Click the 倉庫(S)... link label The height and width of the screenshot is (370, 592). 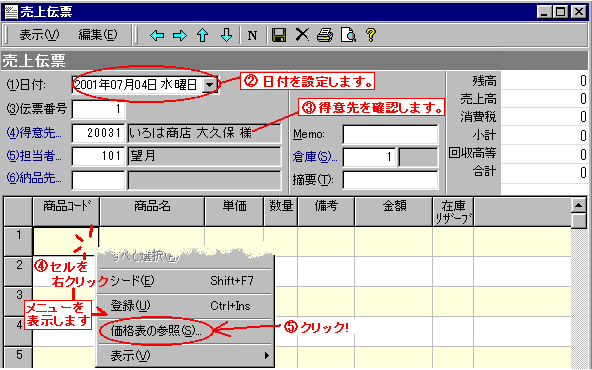(315, 157)
